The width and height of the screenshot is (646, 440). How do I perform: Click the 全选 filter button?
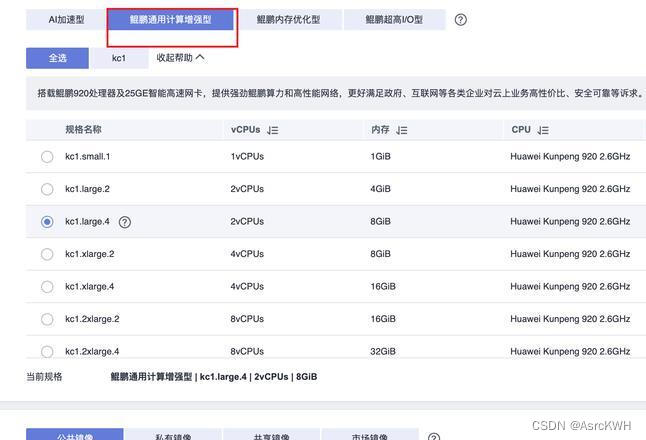(x=57, y=58)
